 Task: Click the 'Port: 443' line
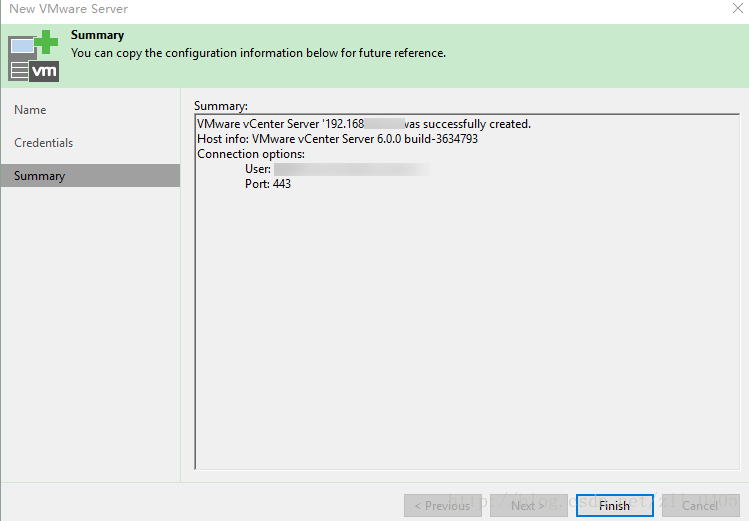pyautogui.click(x=268, y=184)
